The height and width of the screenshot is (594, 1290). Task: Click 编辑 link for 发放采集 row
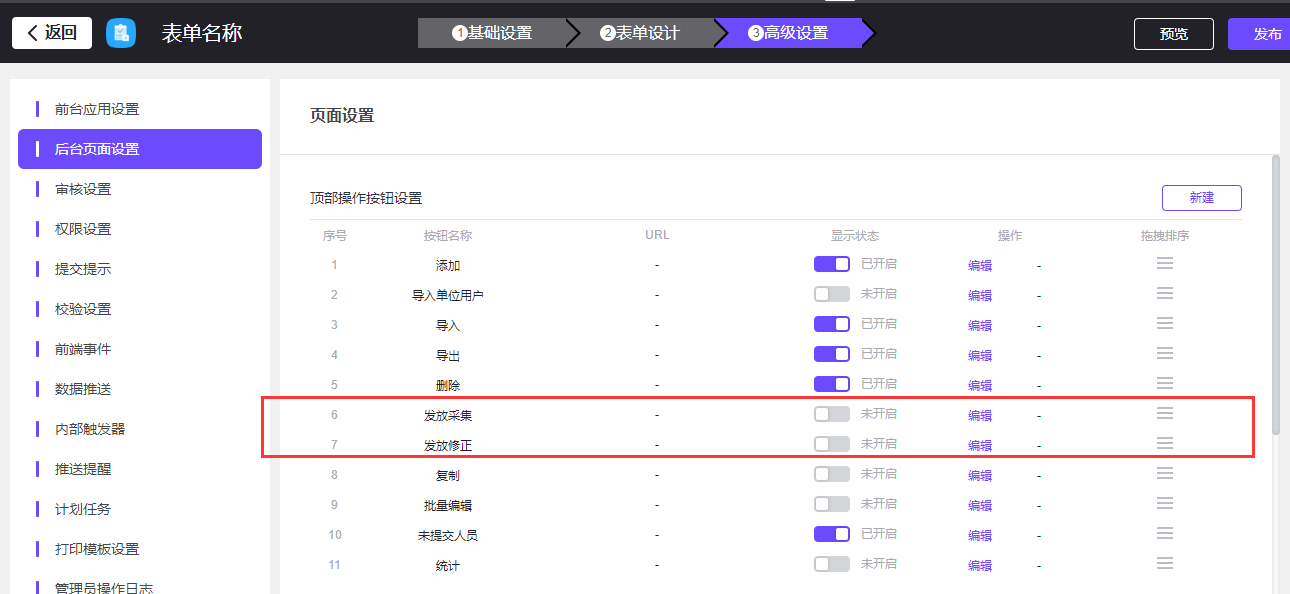980,416
